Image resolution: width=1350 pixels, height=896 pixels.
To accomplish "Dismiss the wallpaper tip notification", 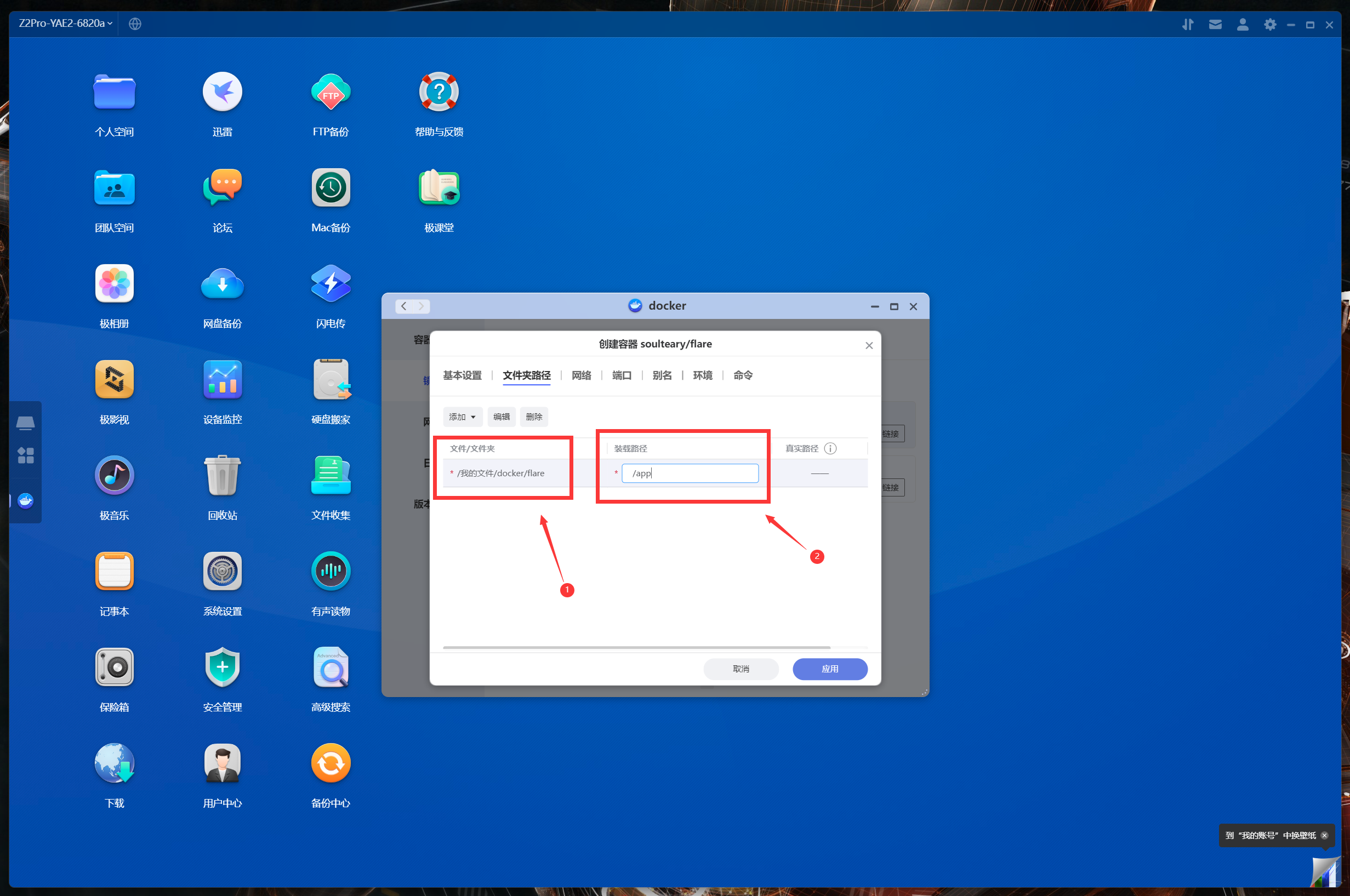I will click(1324, 835).
